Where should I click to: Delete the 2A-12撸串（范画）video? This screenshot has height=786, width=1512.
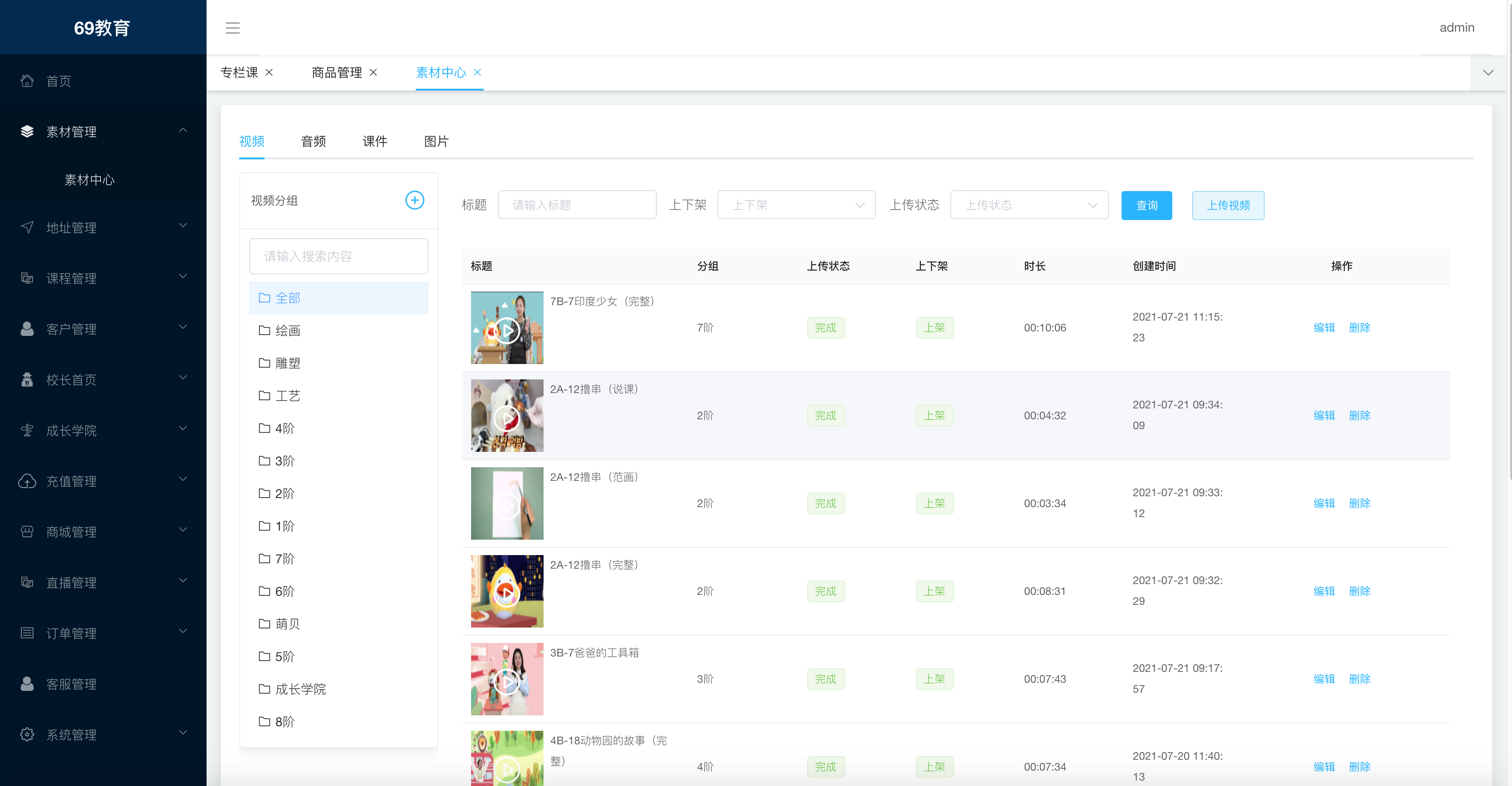[1359, 504]
